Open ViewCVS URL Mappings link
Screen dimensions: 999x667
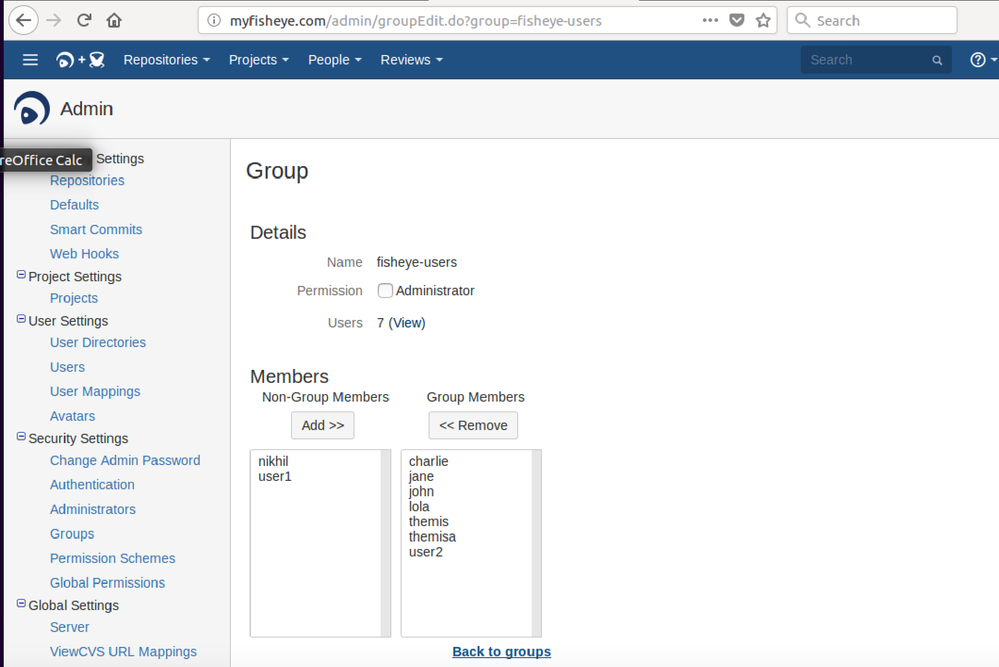pyautogui.click(x=124, y=652)
